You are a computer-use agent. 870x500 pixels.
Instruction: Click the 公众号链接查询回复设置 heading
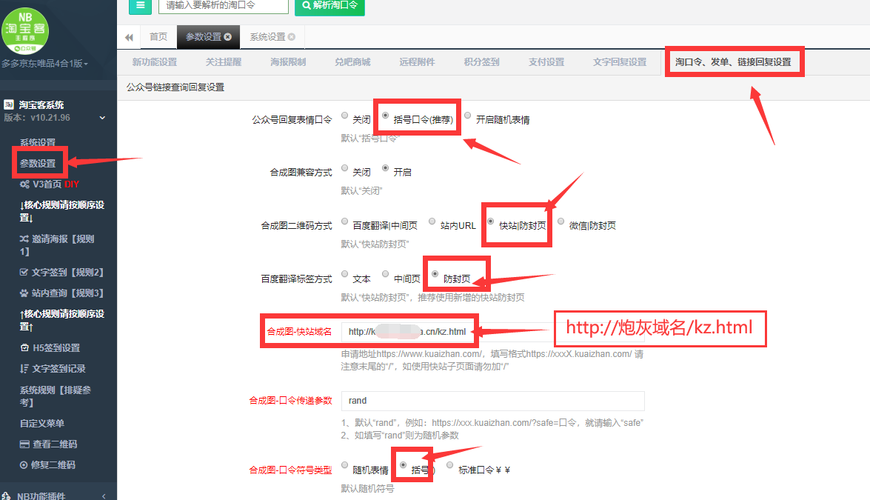tap(175, 87)
